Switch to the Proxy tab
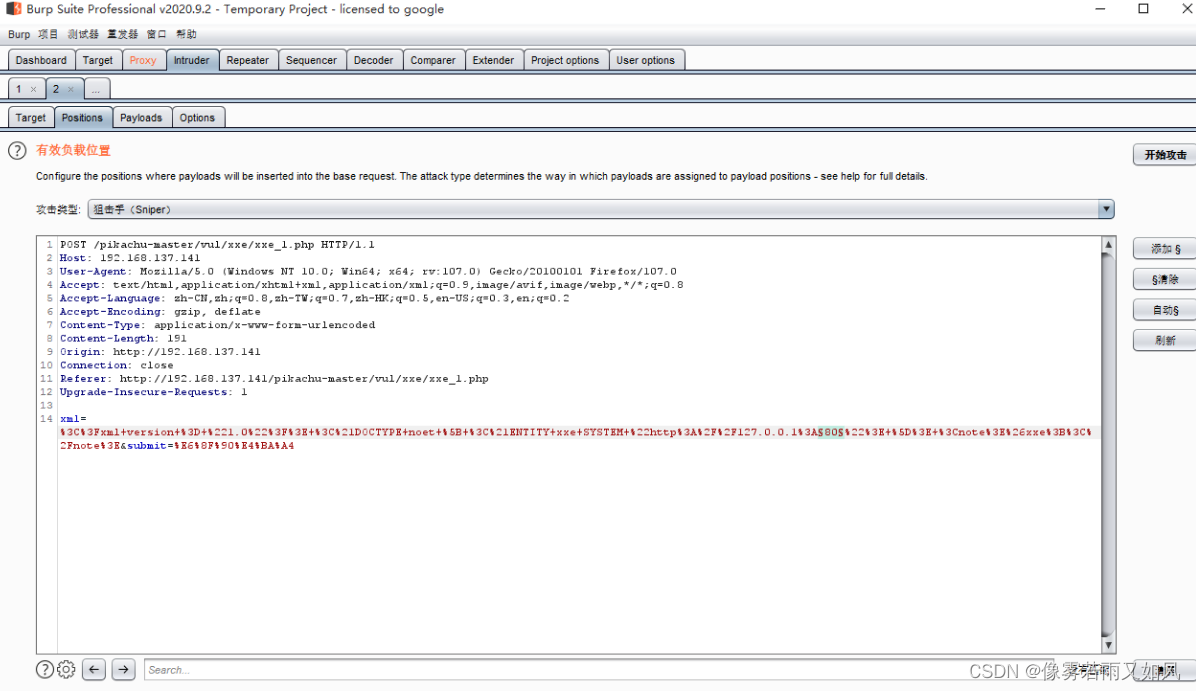Screen dimensions: 1196x691 143,60
